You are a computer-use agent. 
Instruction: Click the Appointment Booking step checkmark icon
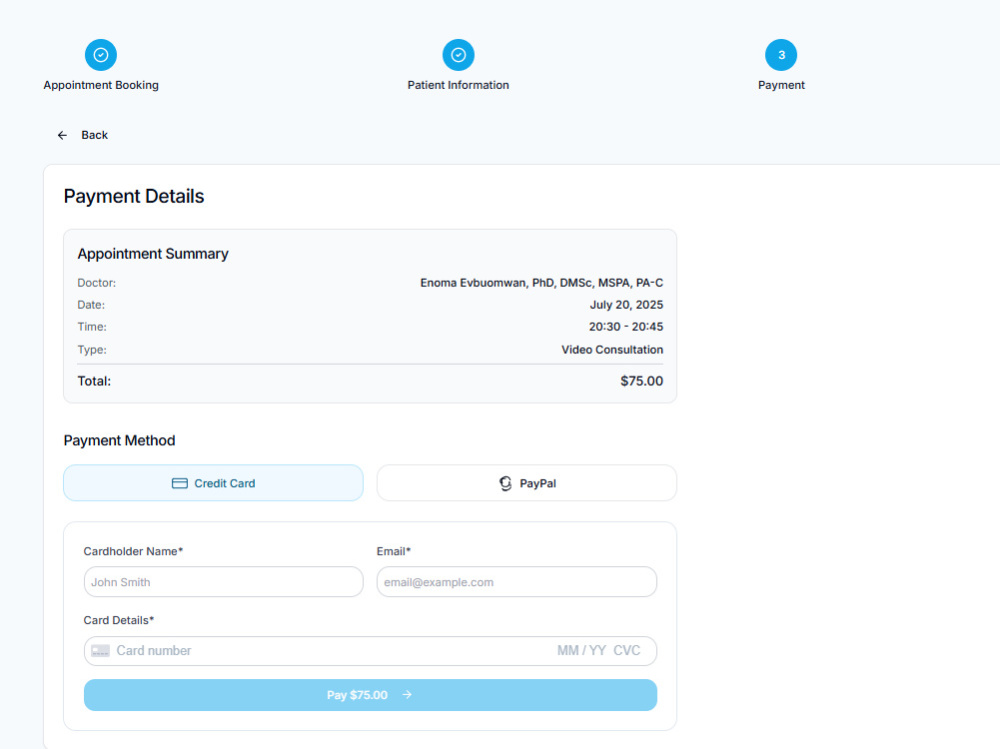(101, 55)
